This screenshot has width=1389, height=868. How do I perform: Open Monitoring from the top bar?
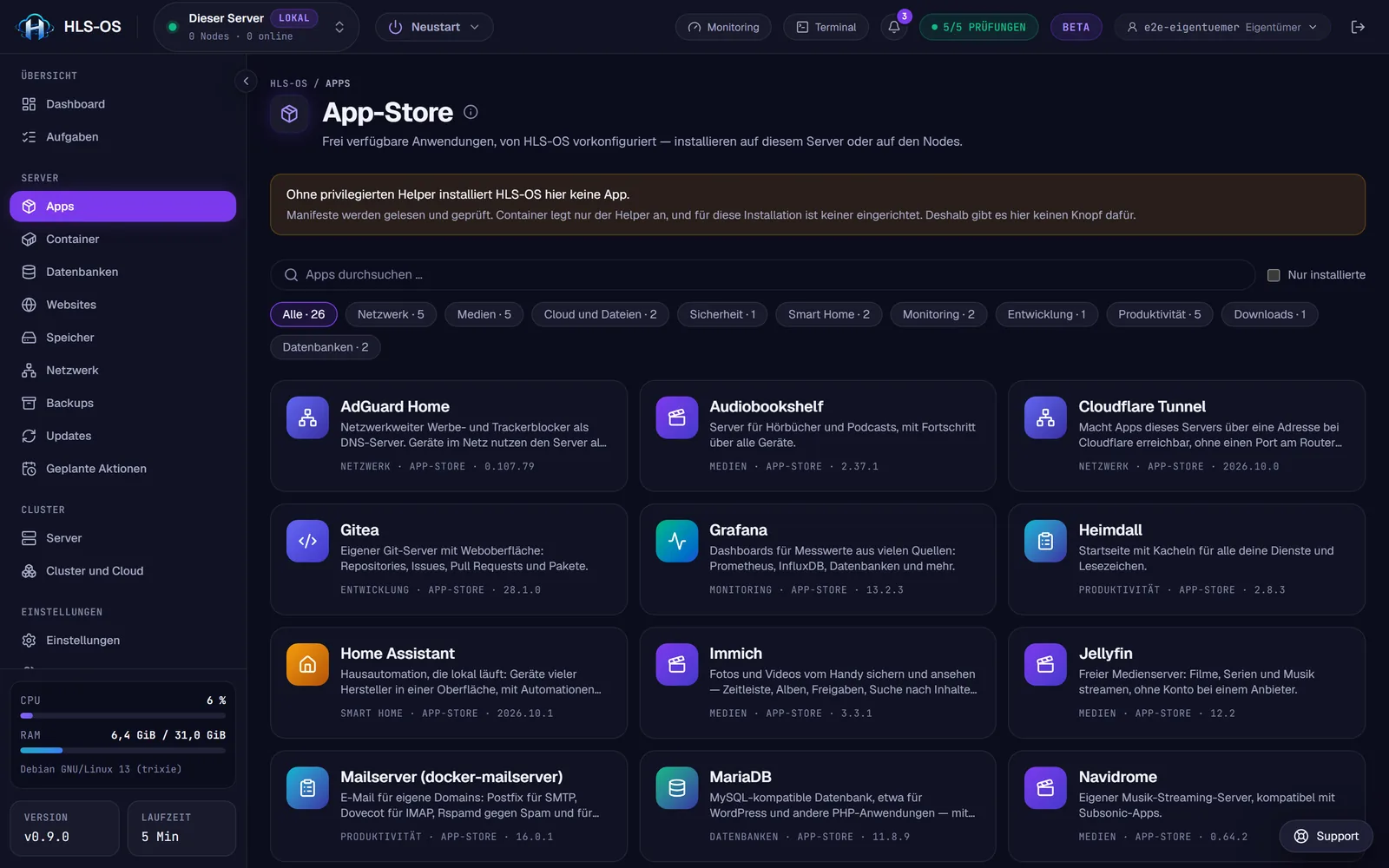(x=723, y=27)
